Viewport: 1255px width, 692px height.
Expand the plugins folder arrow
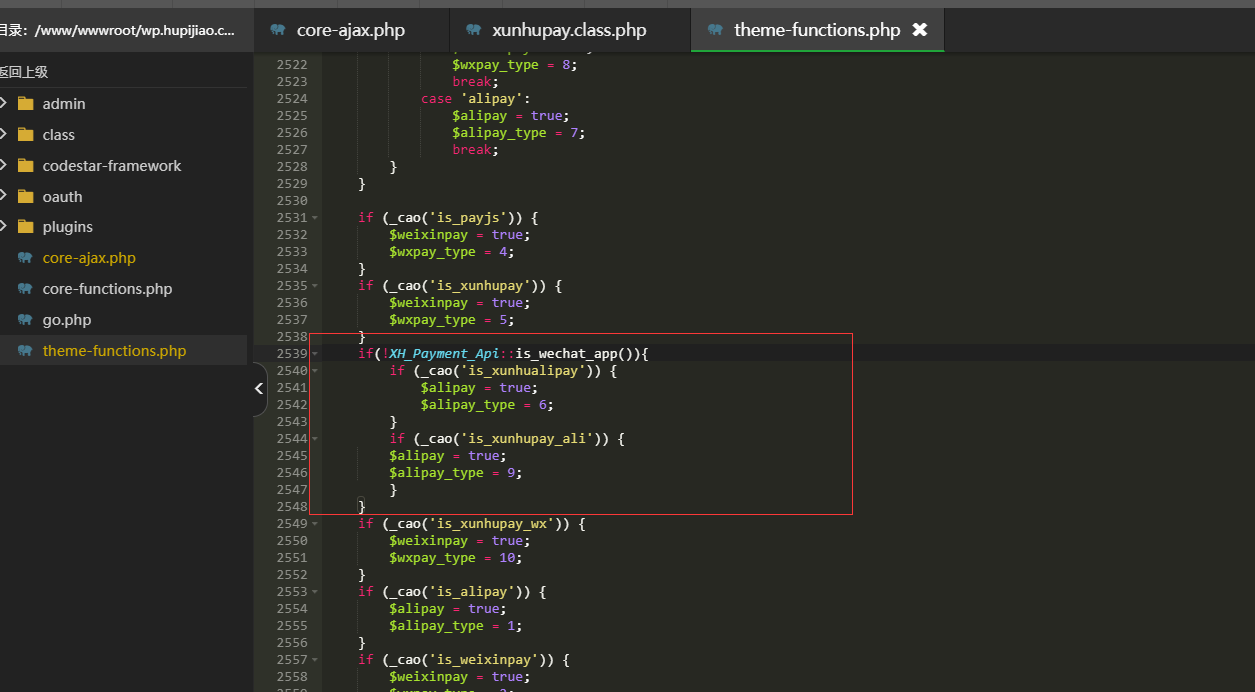pos(4,226)
